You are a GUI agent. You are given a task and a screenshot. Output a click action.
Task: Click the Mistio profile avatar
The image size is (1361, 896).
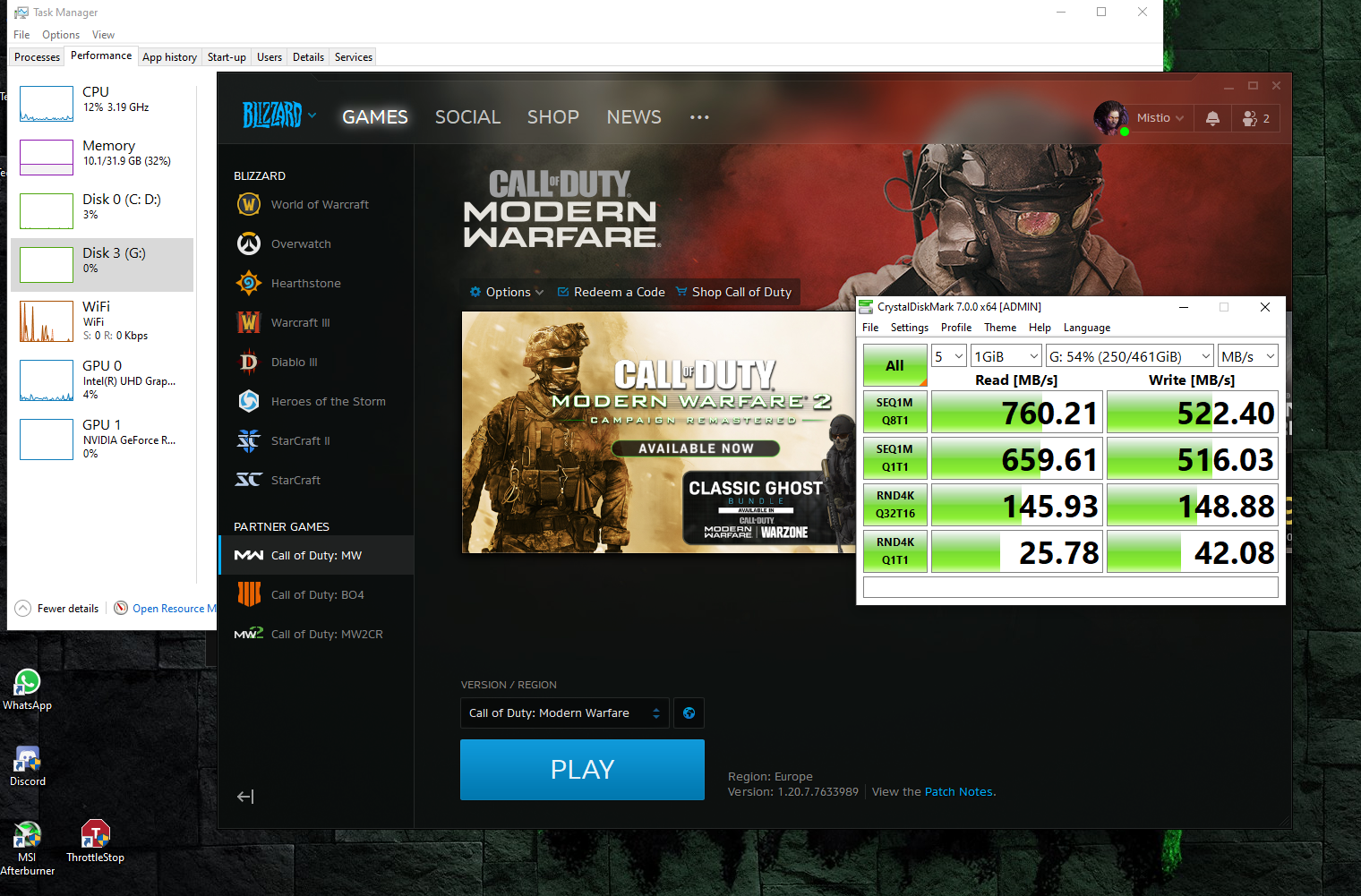[1110, 117]
